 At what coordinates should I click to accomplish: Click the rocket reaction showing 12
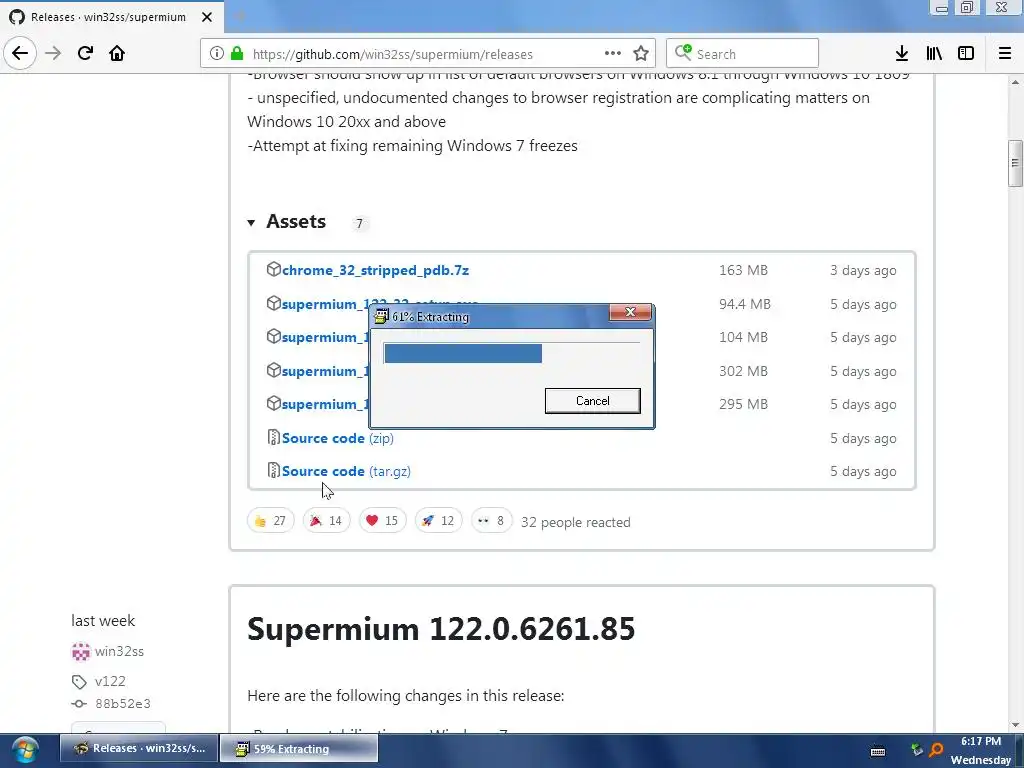(438, 520)
